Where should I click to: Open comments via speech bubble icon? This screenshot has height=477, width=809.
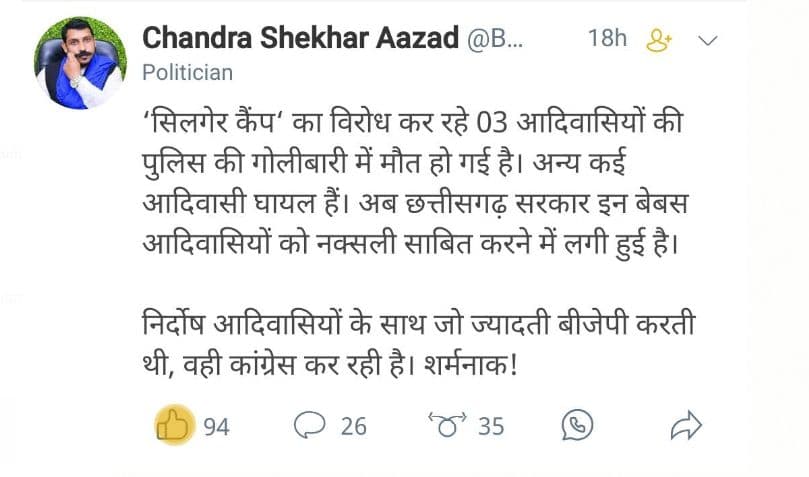click(309, 426)
